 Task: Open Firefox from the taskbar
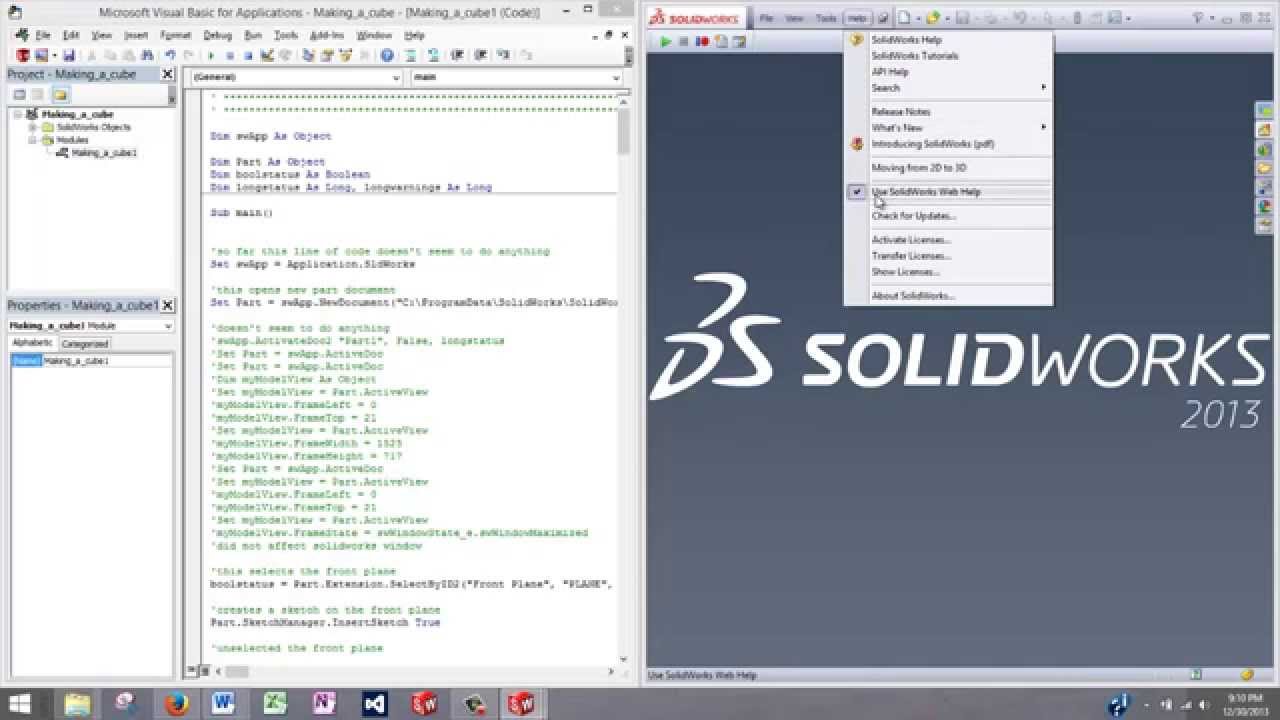coord(177,704)
